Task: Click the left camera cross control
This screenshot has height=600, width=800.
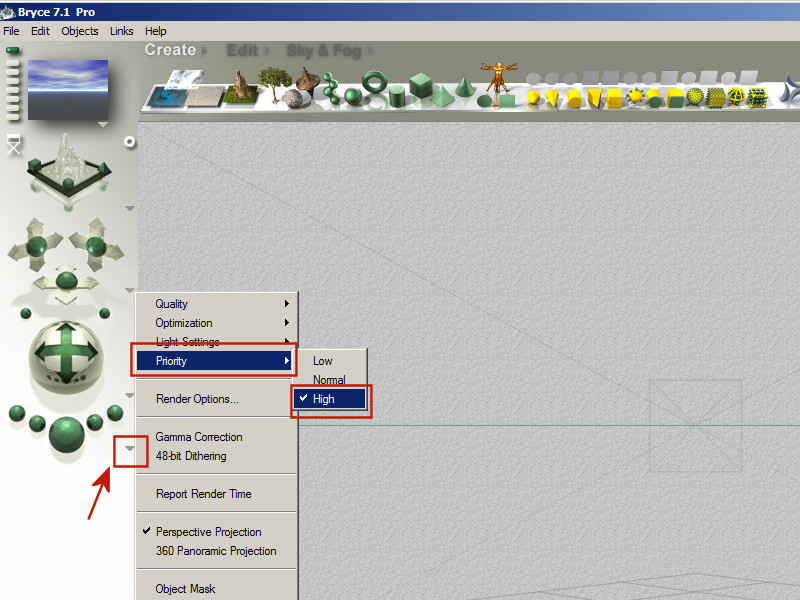Action: click(36, 246)
